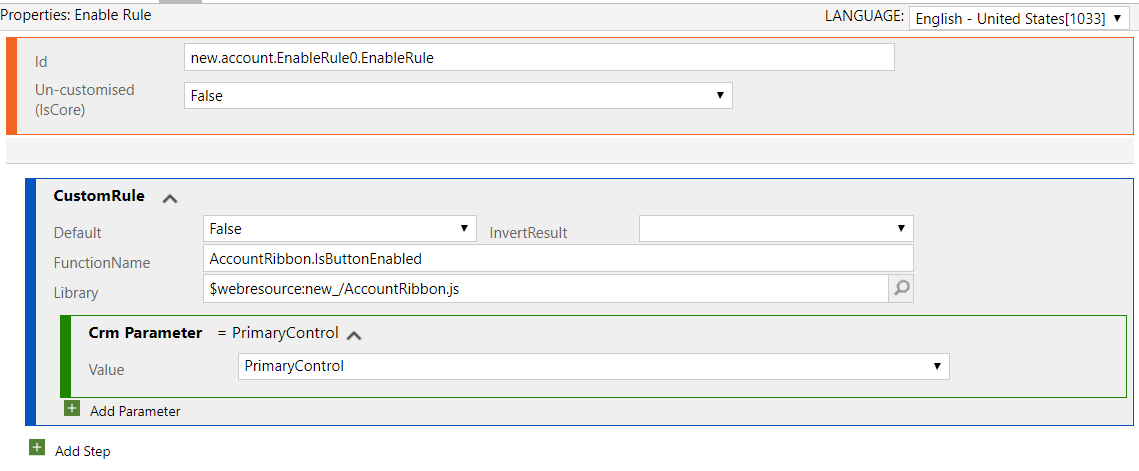Select the Crm Parameter heading text
Screen dimensions: 1139x471
pos(145,333)
